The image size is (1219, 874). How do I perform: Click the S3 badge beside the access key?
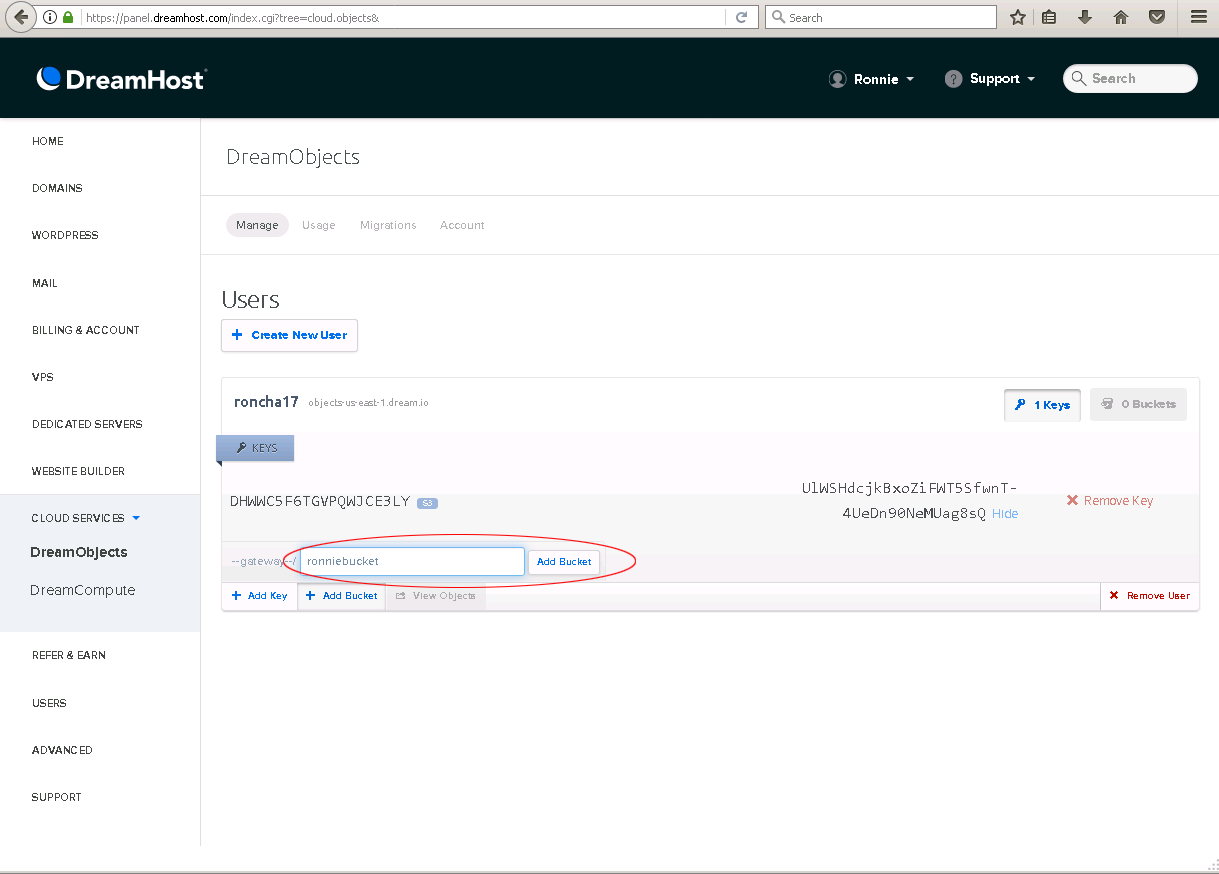[x=427, y=502]
